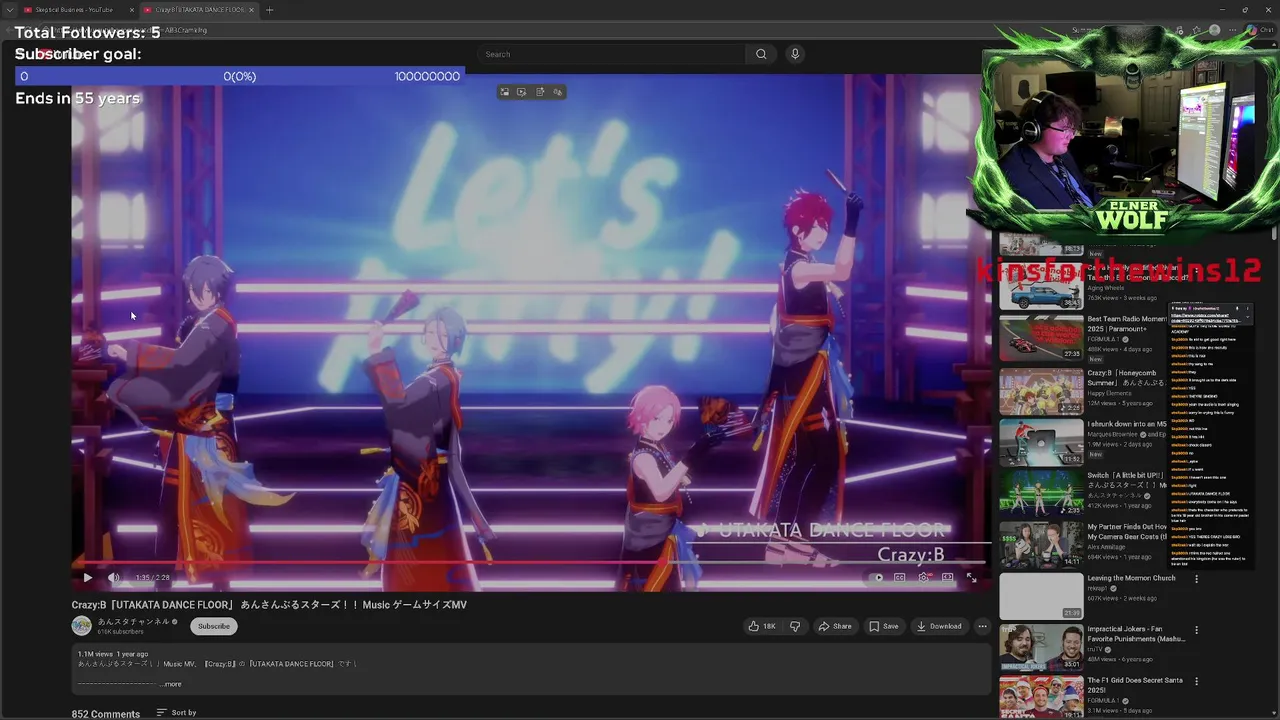
Task: Share the UTAKATA DANCE FLOOR video
Action: coord(835,626)
